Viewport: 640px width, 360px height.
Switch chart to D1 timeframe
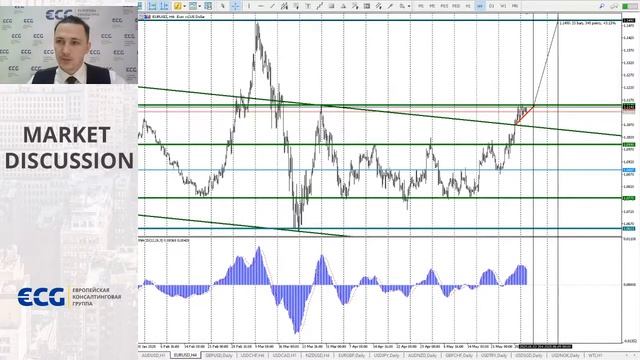[492, 6]
